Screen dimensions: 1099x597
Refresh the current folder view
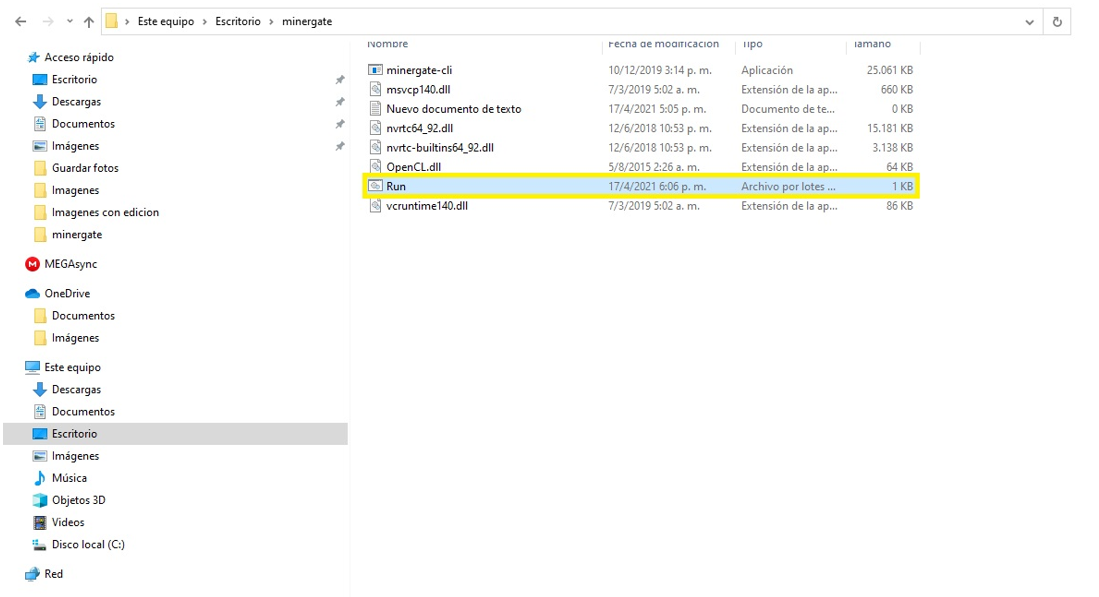pos(1057,21)
